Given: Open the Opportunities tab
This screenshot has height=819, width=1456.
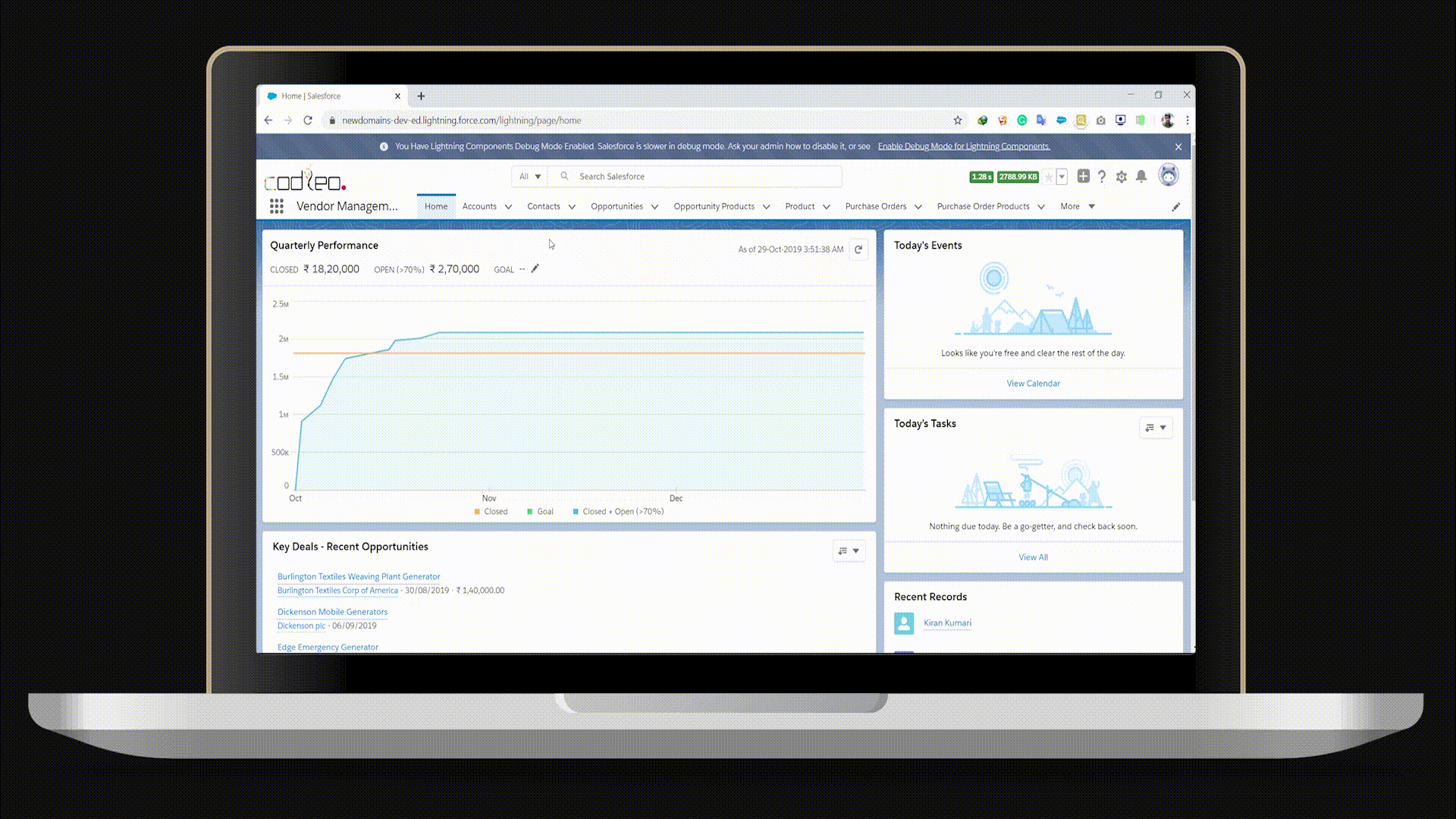Looking at the screenshot, I should (x=617, y=206).
